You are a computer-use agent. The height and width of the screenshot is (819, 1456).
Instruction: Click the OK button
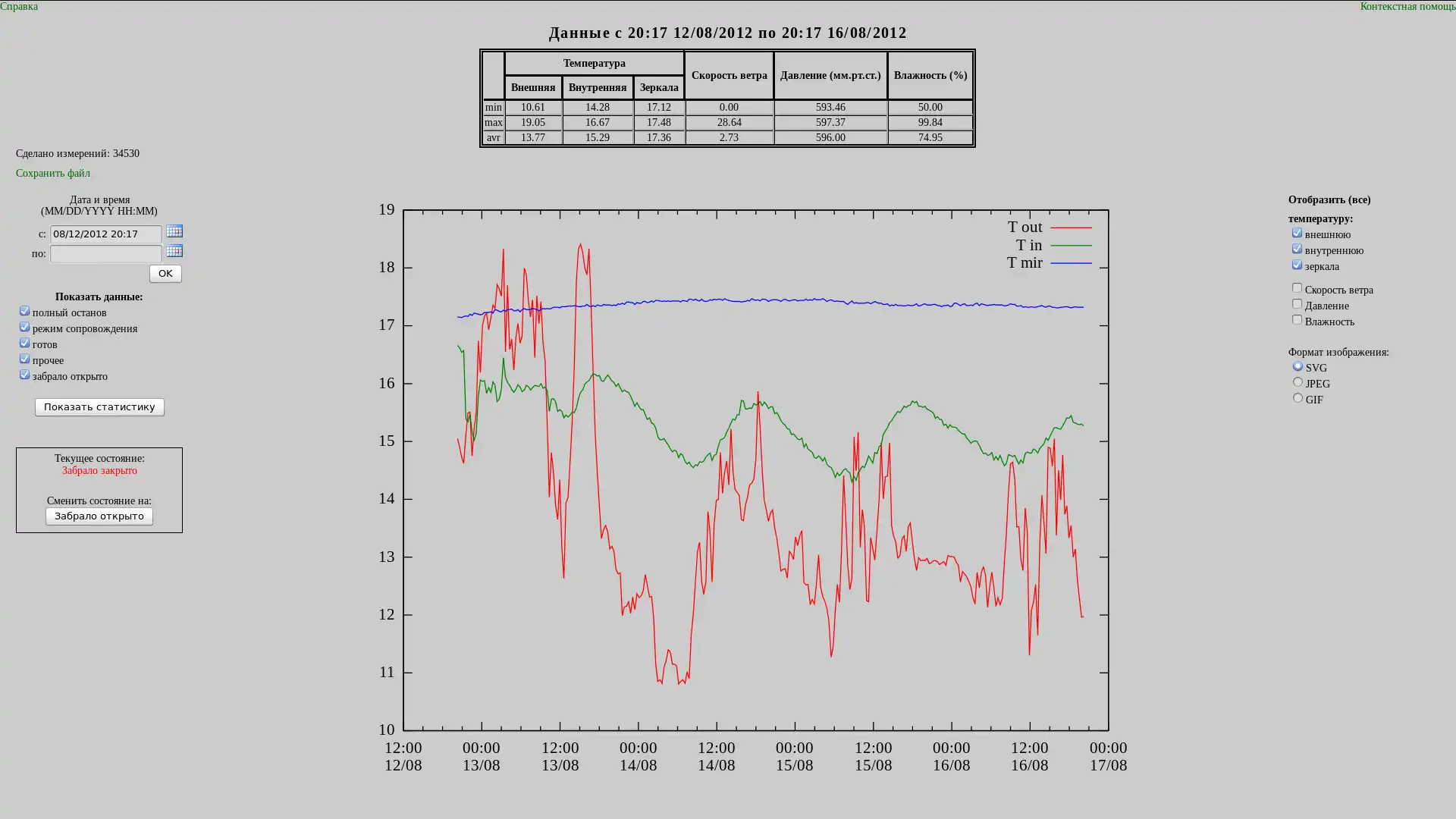tap(165, 274)
